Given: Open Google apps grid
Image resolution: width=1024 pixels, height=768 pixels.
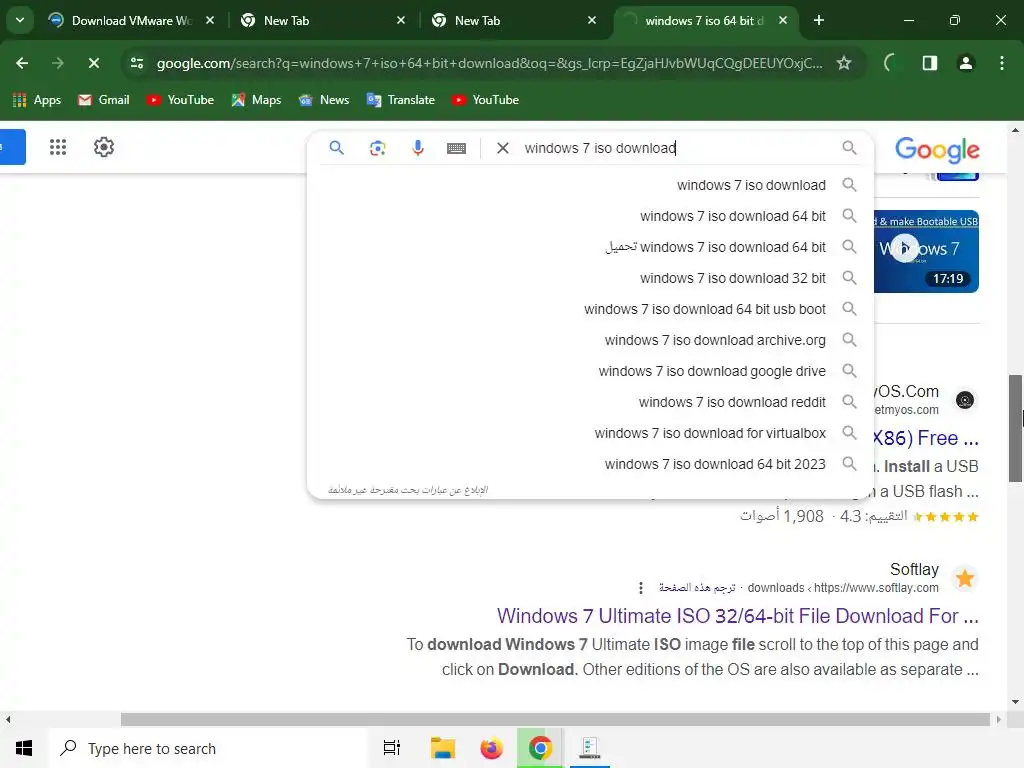Looking at the screenshot, I should click(x=58, y=147).
